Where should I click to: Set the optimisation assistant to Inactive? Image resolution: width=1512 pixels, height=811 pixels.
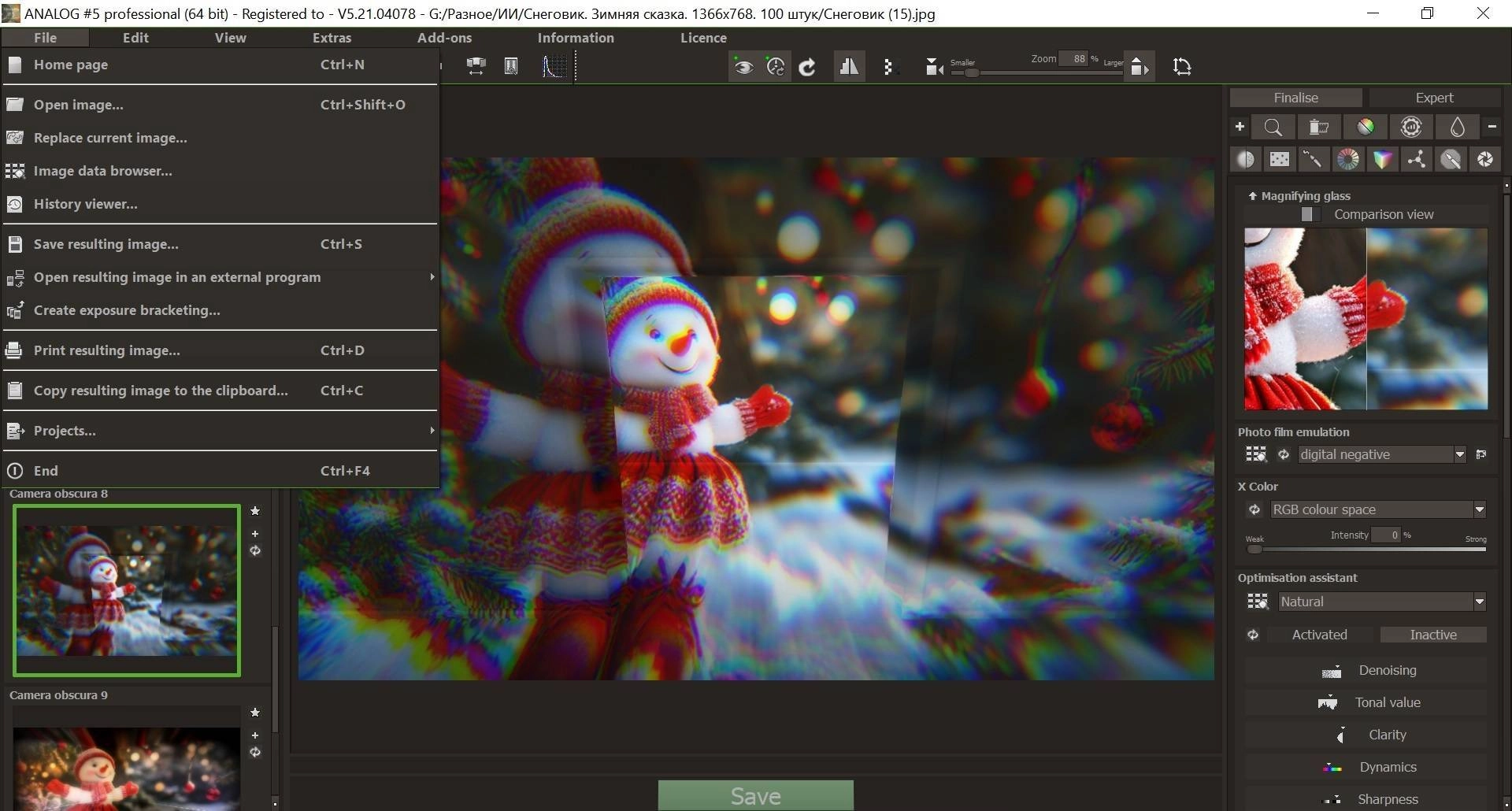[1433, 635]
